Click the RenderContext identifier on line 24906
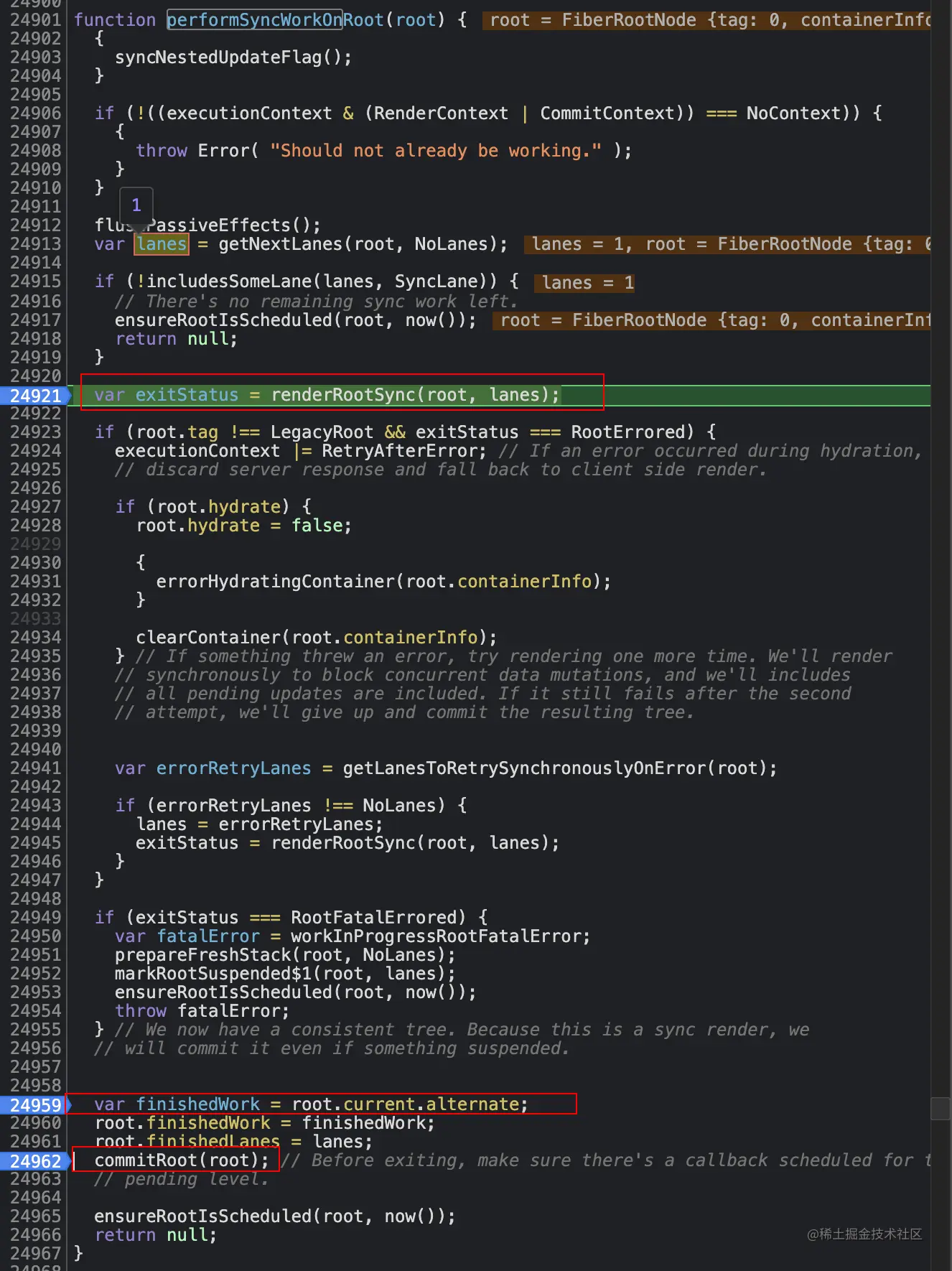Image resolution: width=952 pixels, height=1271 pixels. coord(441,113)
